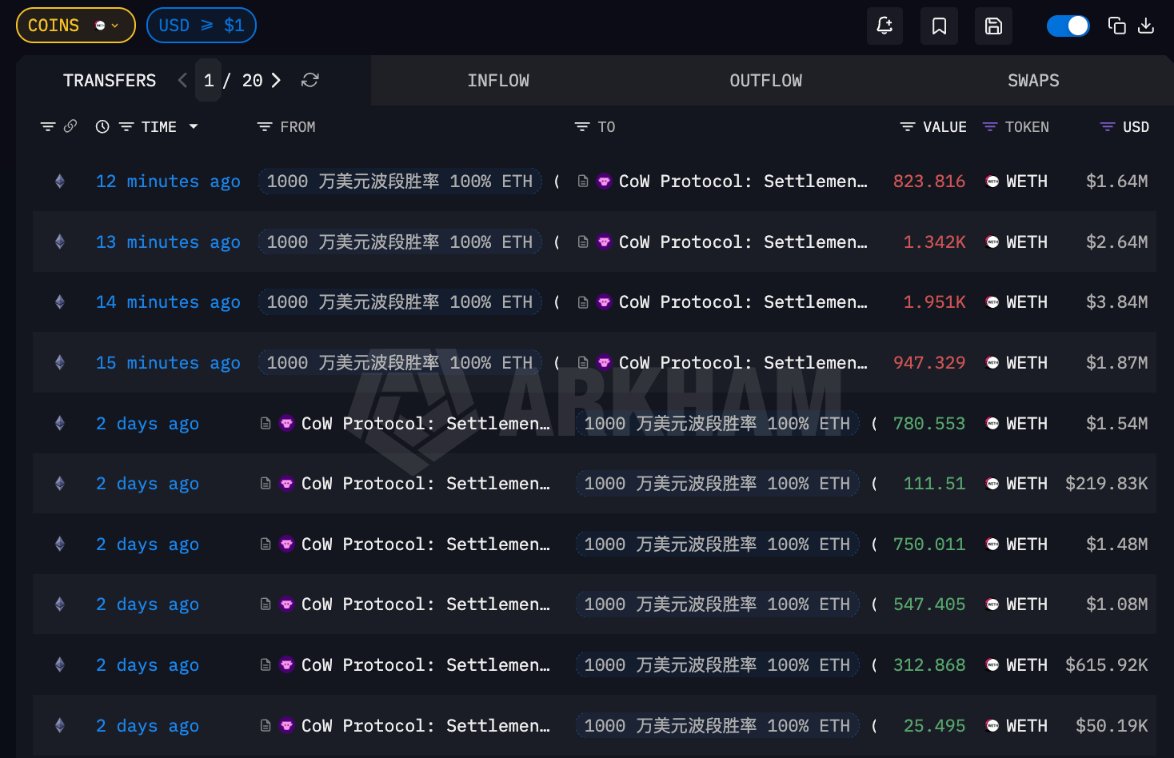Go to previous transfers page
The height and width of the screenshot is (758, 1174).
(x=182, y=80)
